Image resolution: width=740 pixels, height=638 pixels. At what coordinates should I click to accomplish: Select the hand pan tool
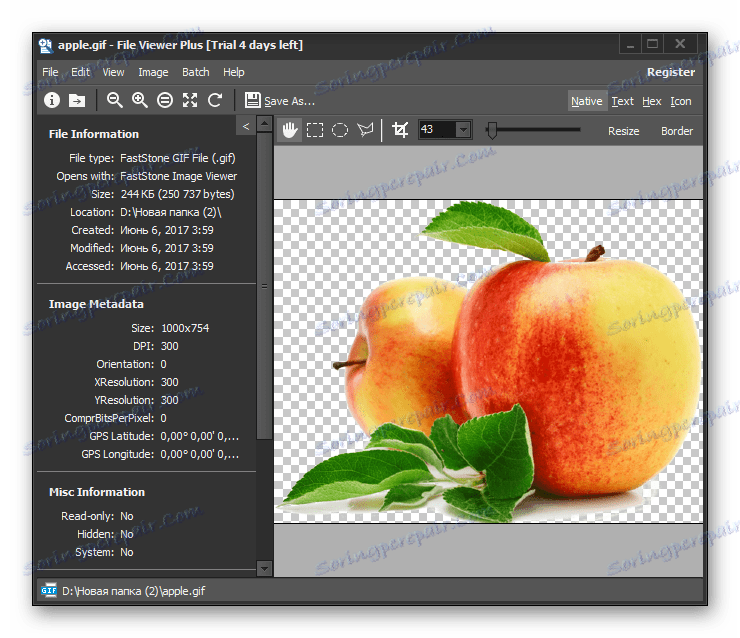pos(290,130)
